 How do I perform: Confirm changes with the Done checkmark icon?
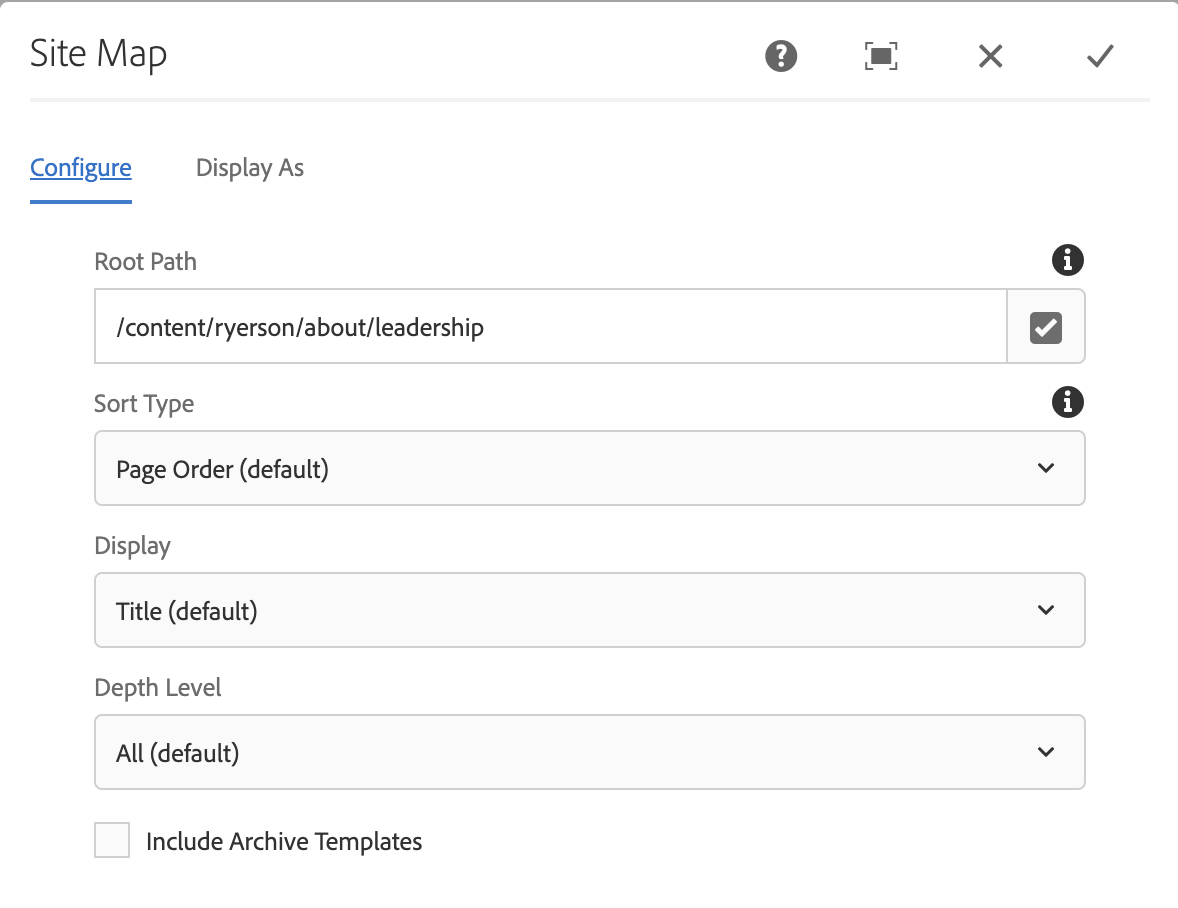1100,56
